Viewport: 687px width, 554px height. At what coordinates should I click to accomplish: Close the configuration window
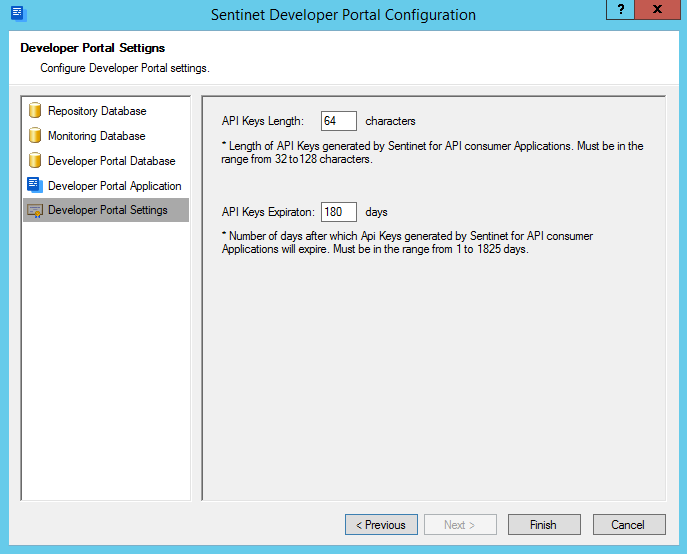coord(657,9)
